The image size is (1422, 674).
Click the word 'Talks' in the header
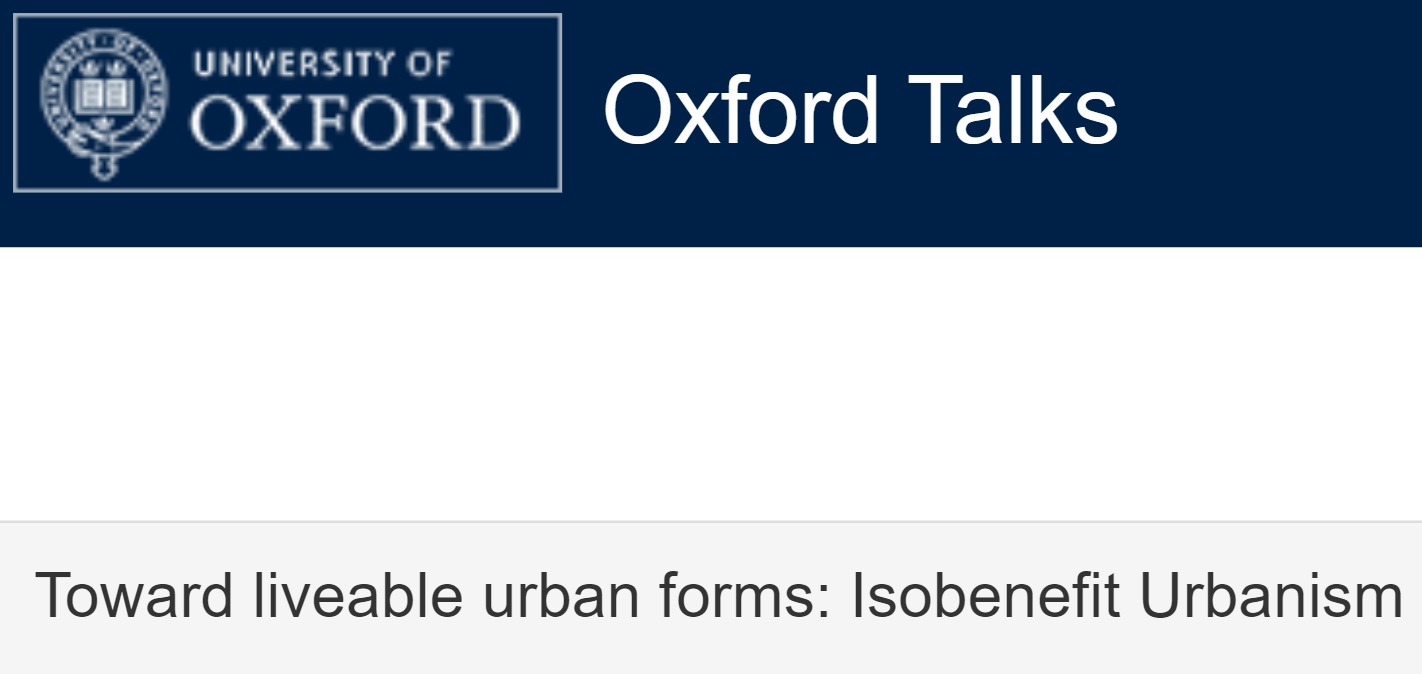tap(1012, 111)
